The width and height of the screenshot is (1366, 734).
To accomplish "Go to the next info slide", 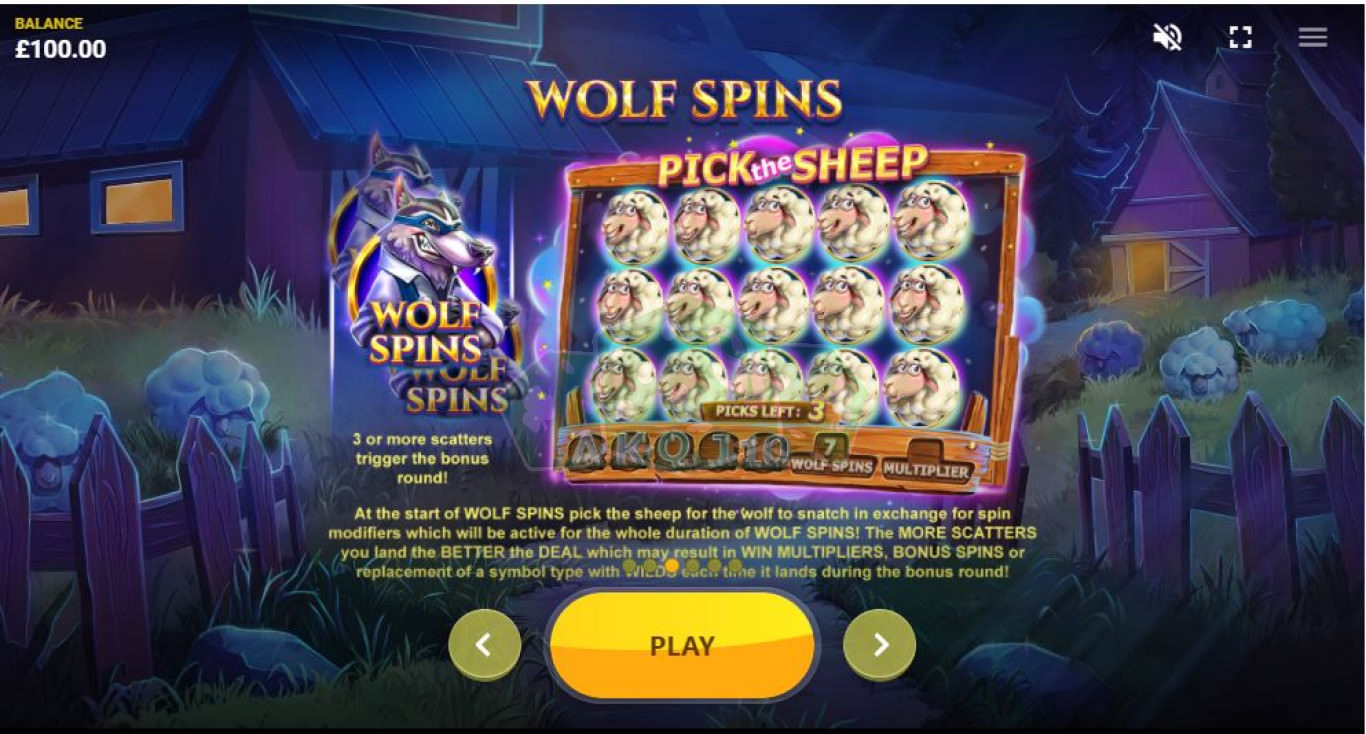I will pyautogui.click(x=880, y=645).
